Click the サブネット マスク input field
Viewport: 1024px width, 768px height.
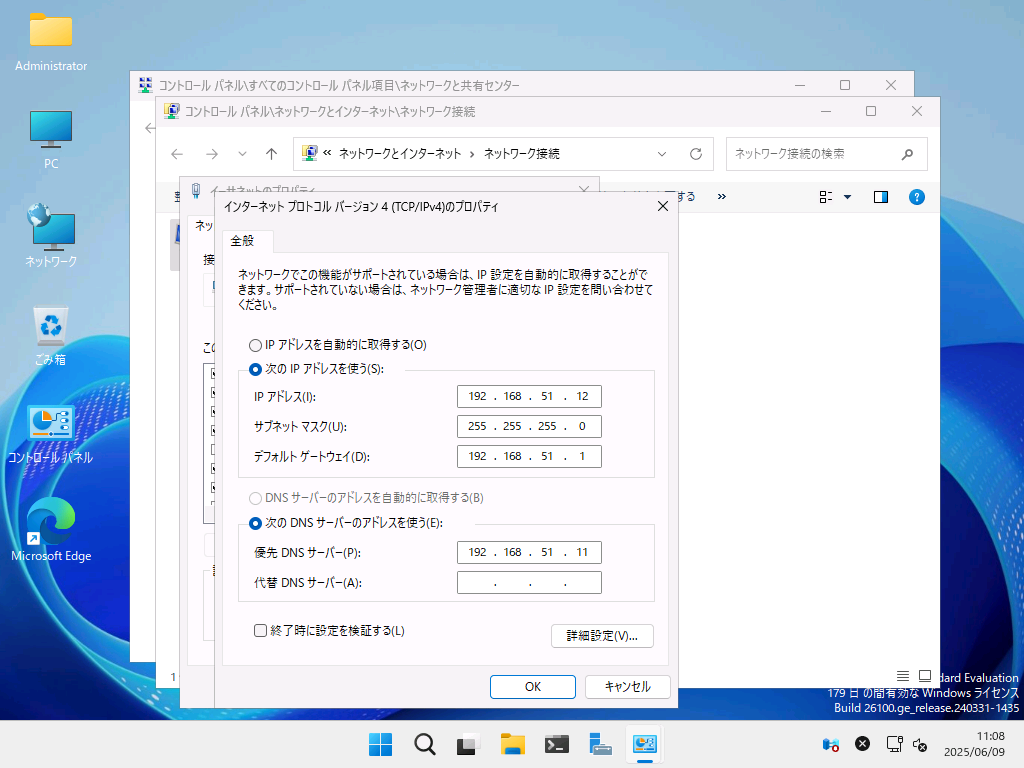tap(529, 426)
